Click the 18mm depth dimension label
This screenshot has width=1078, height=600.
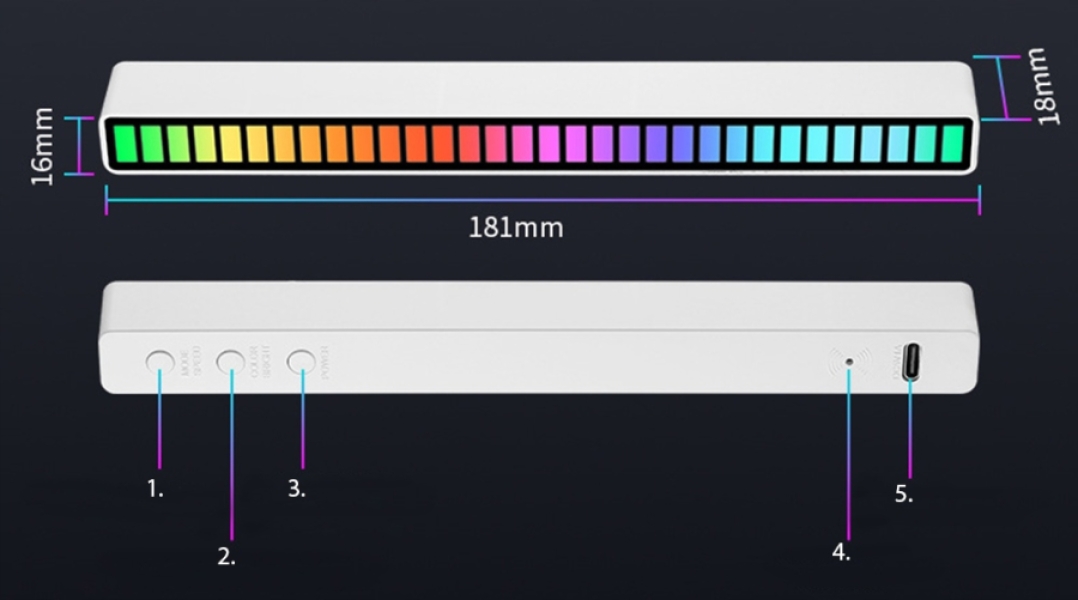[x=1047, y=86]
